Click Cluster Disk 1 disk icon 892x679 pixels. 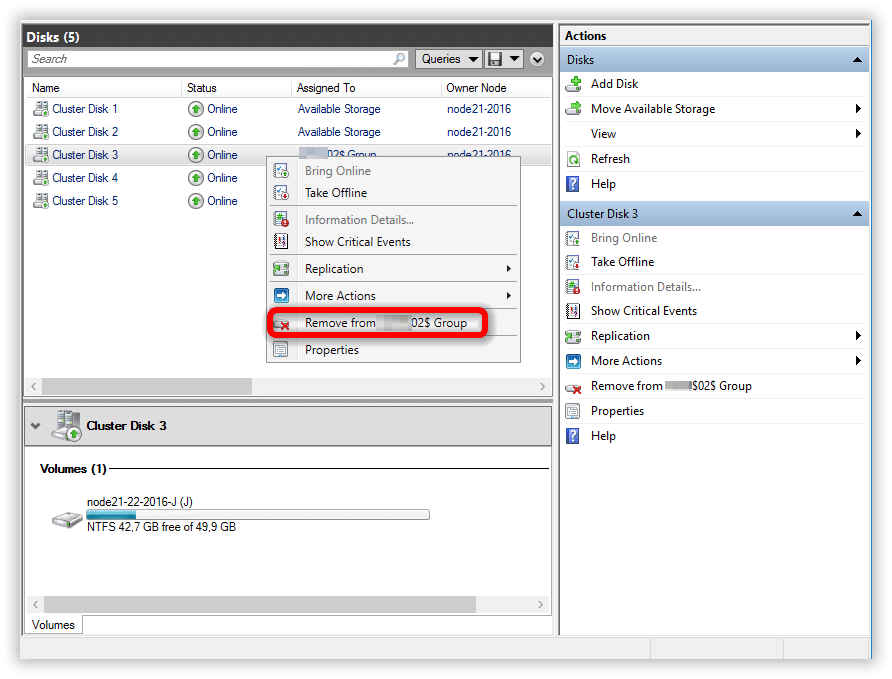(x=41, y=109)
